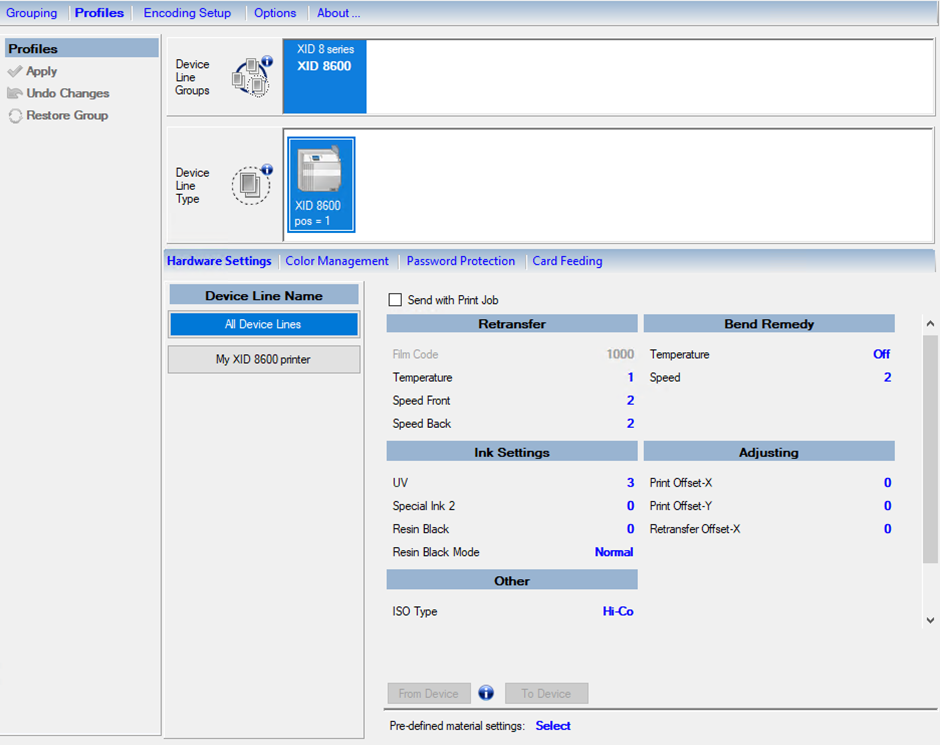Select All Device Lines button
This screenshot has width=940, height=745.
[x=264, y=324]
